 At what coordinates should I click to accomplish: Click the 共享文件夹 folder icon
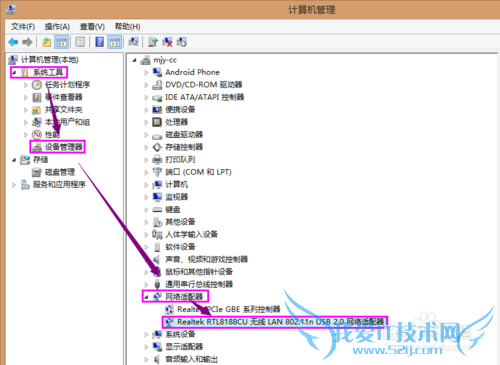(x=36, y=110)
